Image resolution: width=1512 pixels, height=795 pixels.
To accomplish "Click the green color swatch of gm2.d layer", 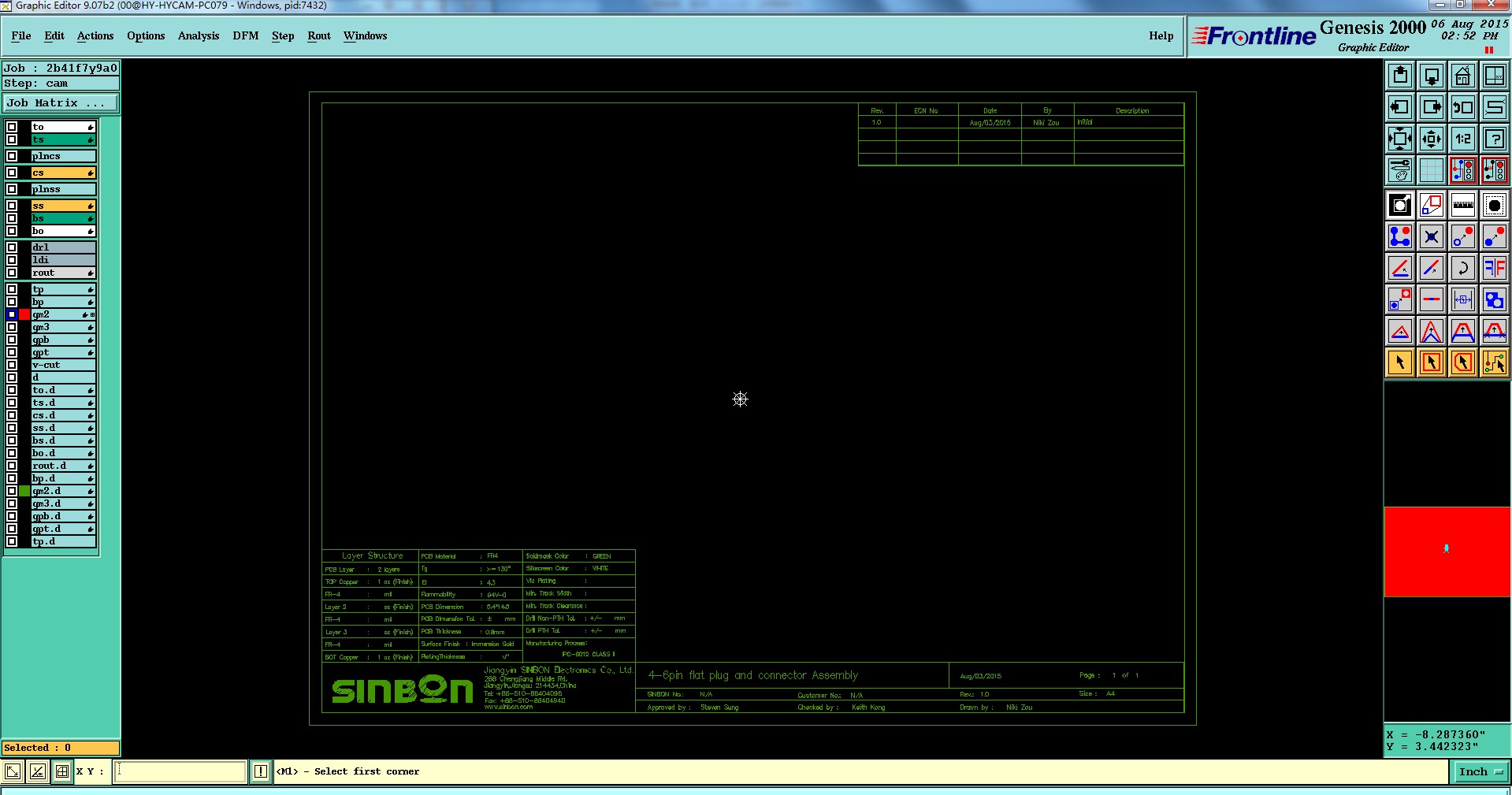I will [x=24, y=491].
